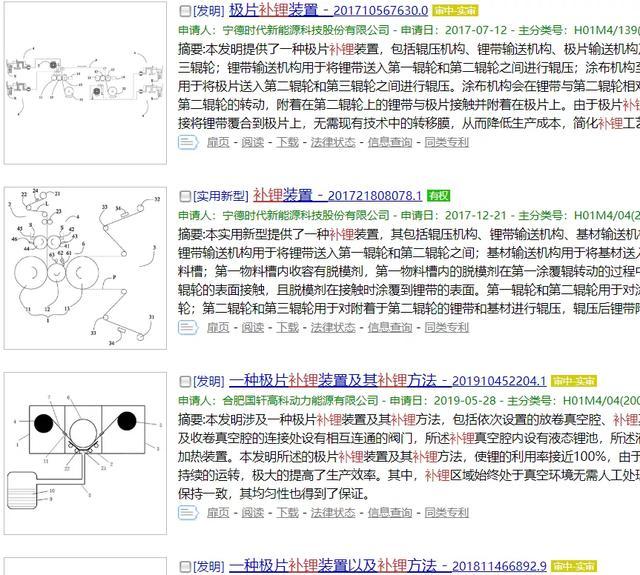Screen dimensions: 640x575
Task: Open the drawing thumbnail of patent 201710567630.0
Action: [85, 82]
